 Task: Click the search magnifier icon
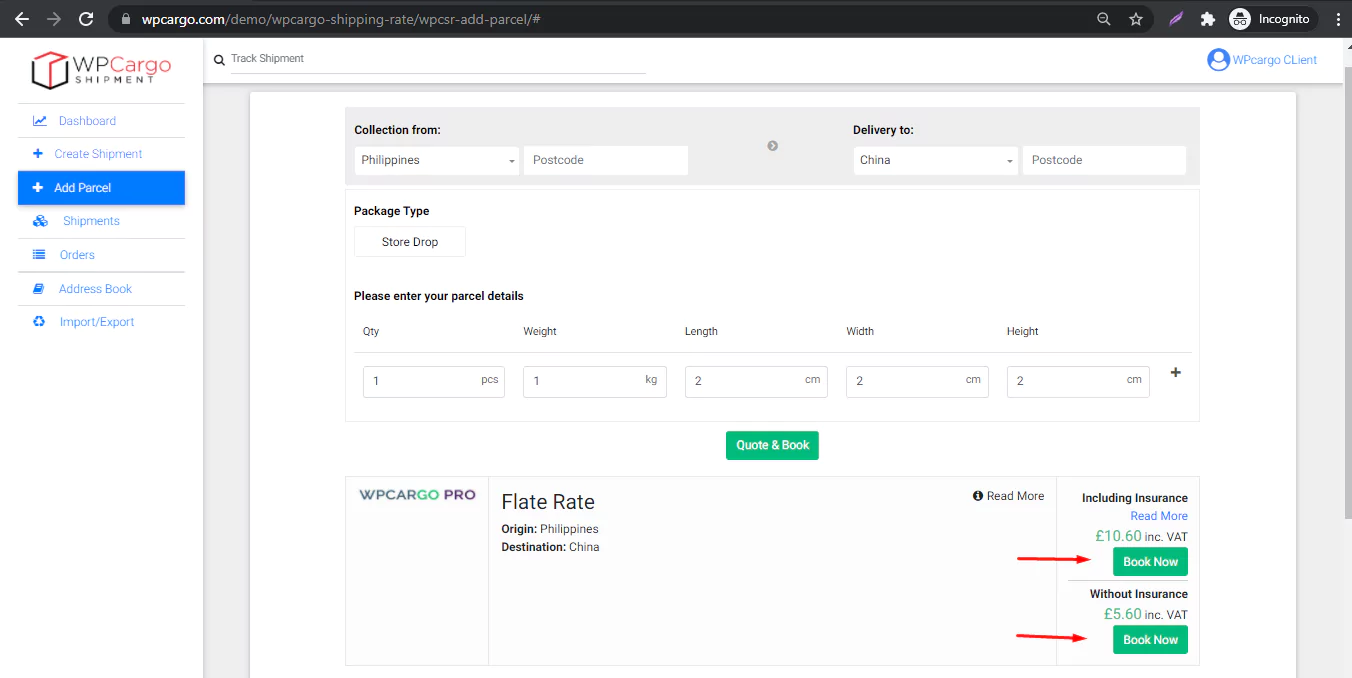219,60
